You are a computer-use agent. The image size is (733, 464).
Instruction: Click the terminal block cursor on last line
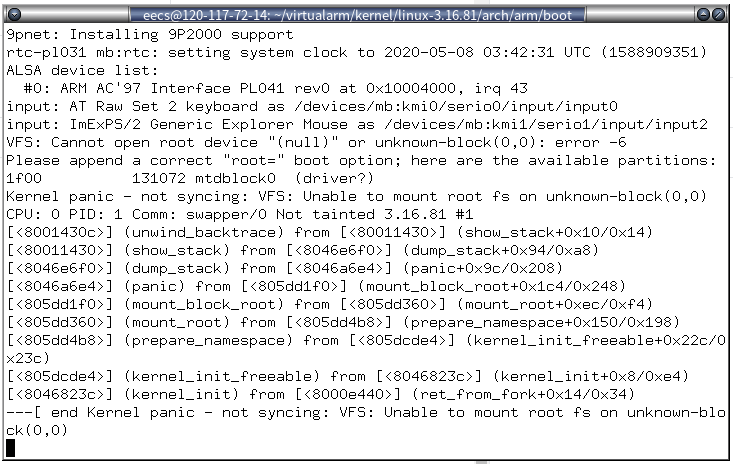coord(11,447)
